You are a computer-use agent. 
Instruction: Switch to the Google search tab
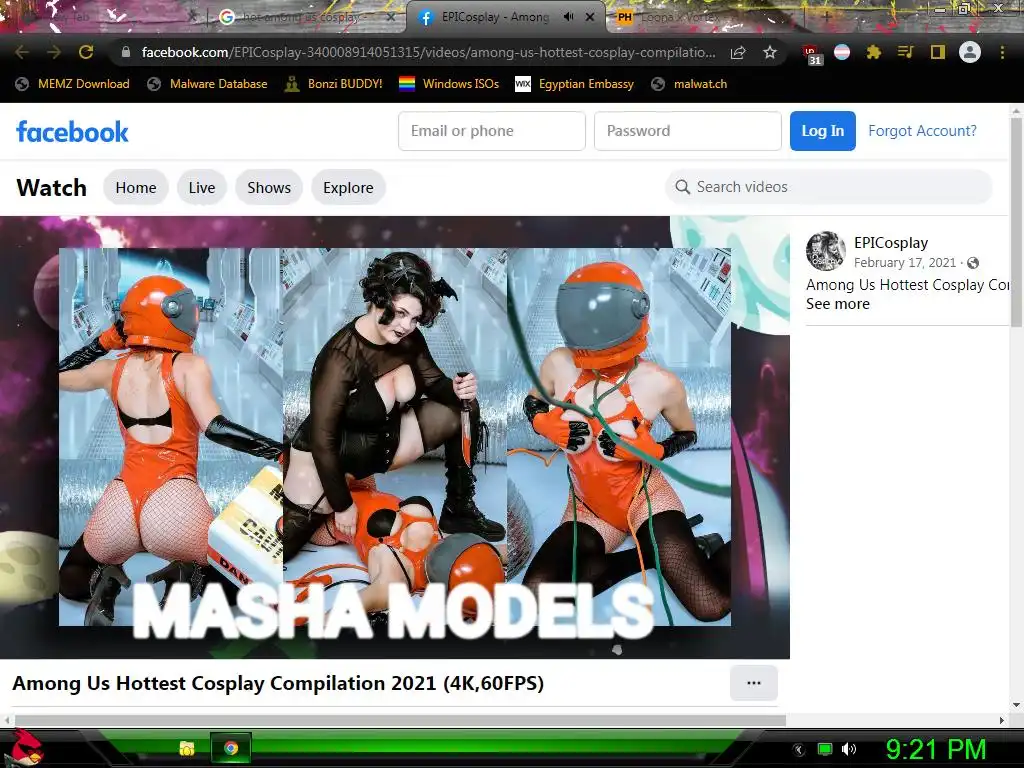click(x=300, y=17)
